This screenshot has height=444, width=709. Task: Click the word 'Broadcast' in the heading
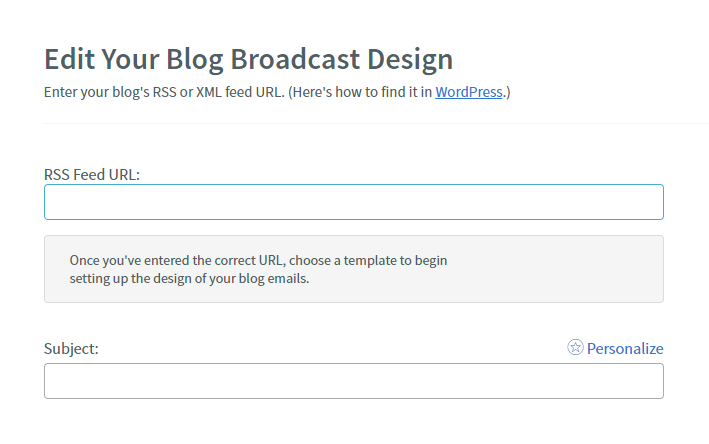295,60
